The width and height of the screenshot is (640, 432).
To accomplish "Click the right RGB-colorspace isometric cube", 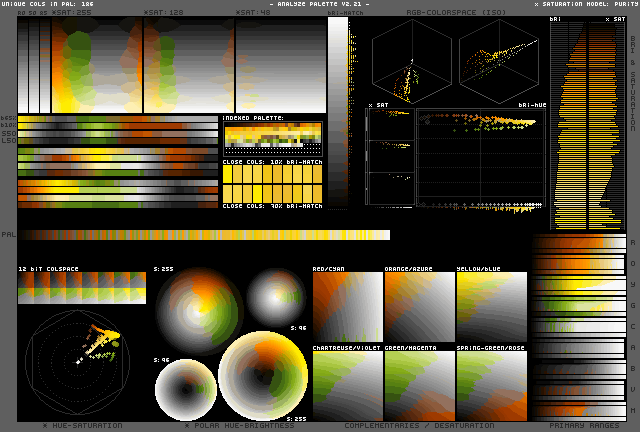I will tap(497, 63).
